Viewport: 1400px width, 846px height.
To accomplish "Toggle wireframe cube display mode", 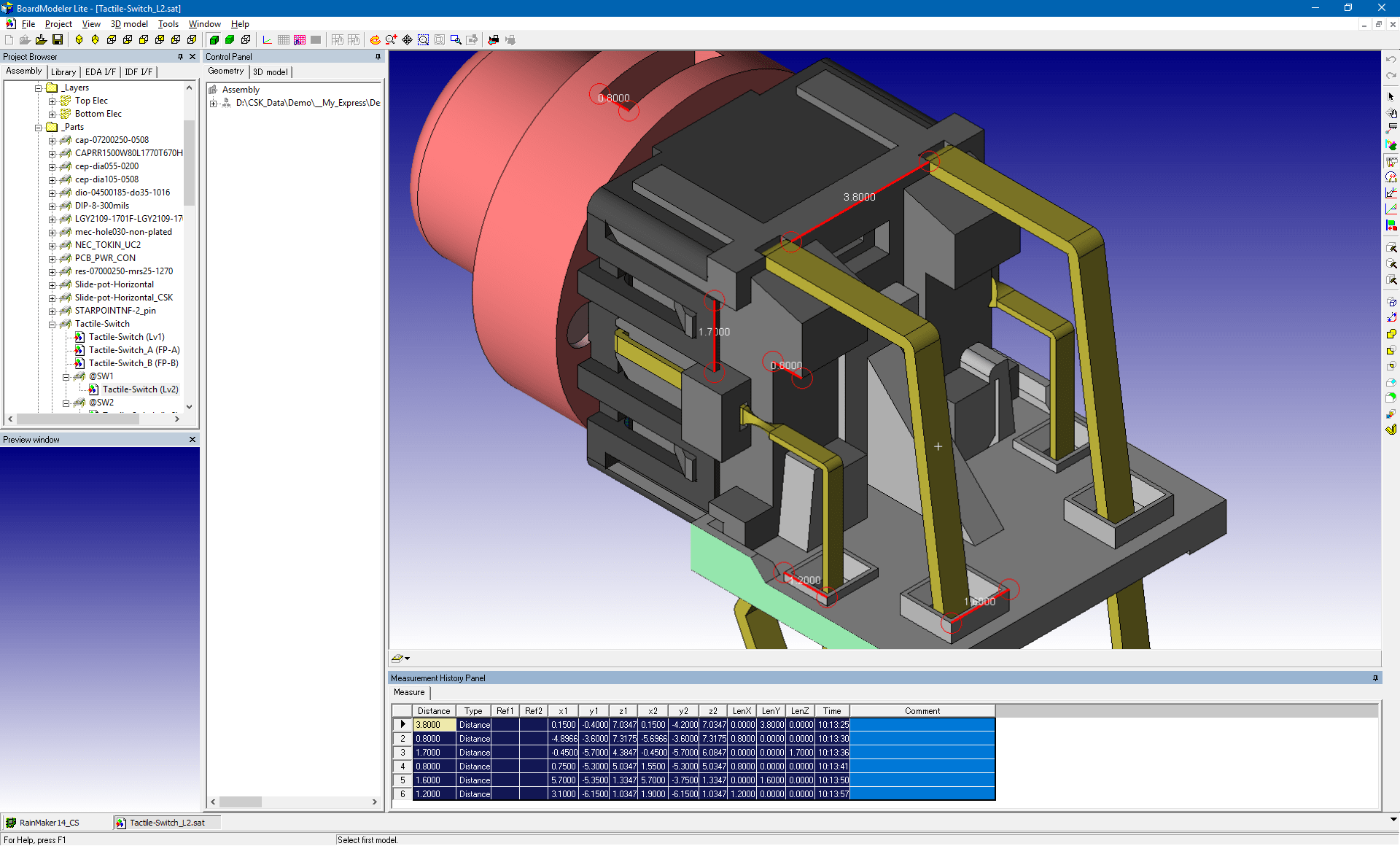I will tap(246, 40).
